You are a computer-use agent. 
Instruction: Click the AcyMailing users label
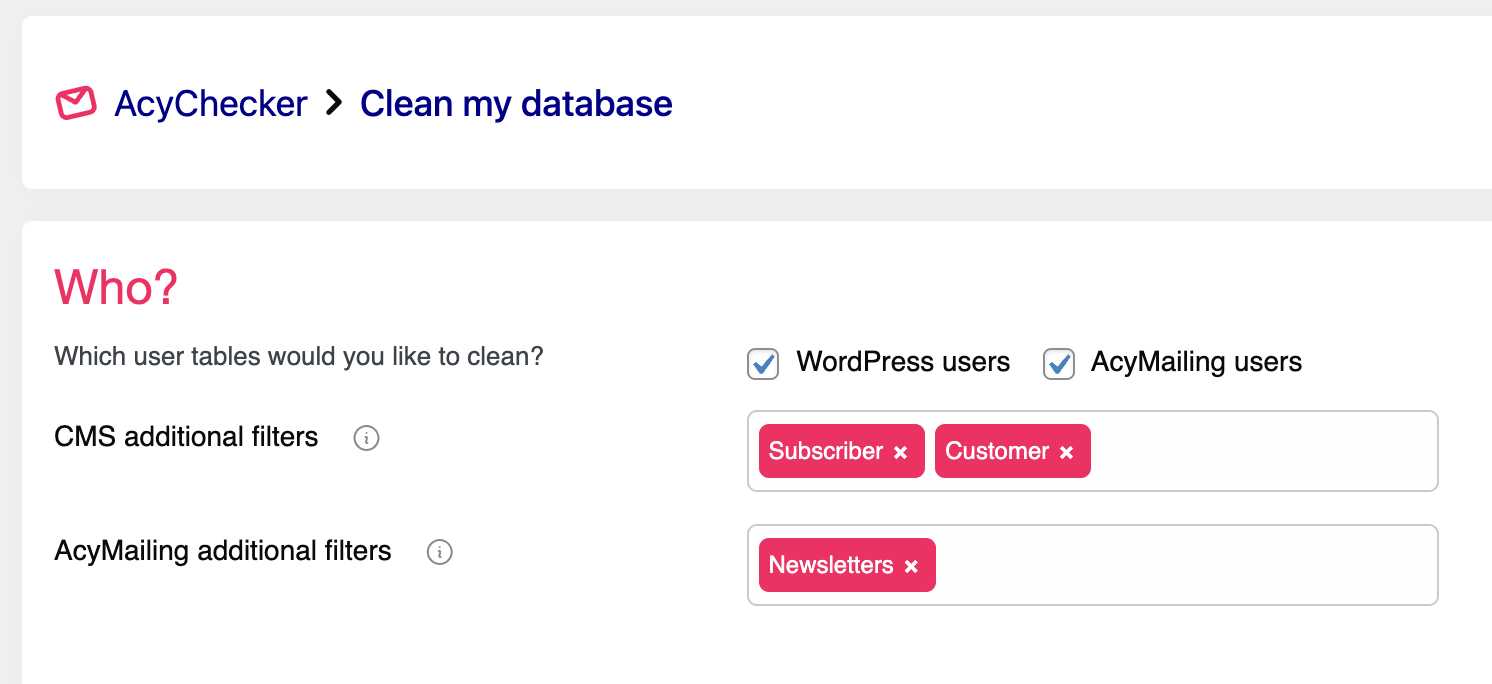[x=1196, y=362]
